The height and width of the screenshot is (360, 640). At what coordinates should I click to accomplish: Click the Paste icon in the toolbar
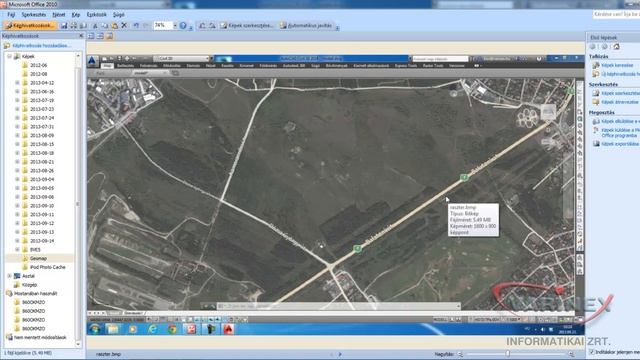pos(114,25)
